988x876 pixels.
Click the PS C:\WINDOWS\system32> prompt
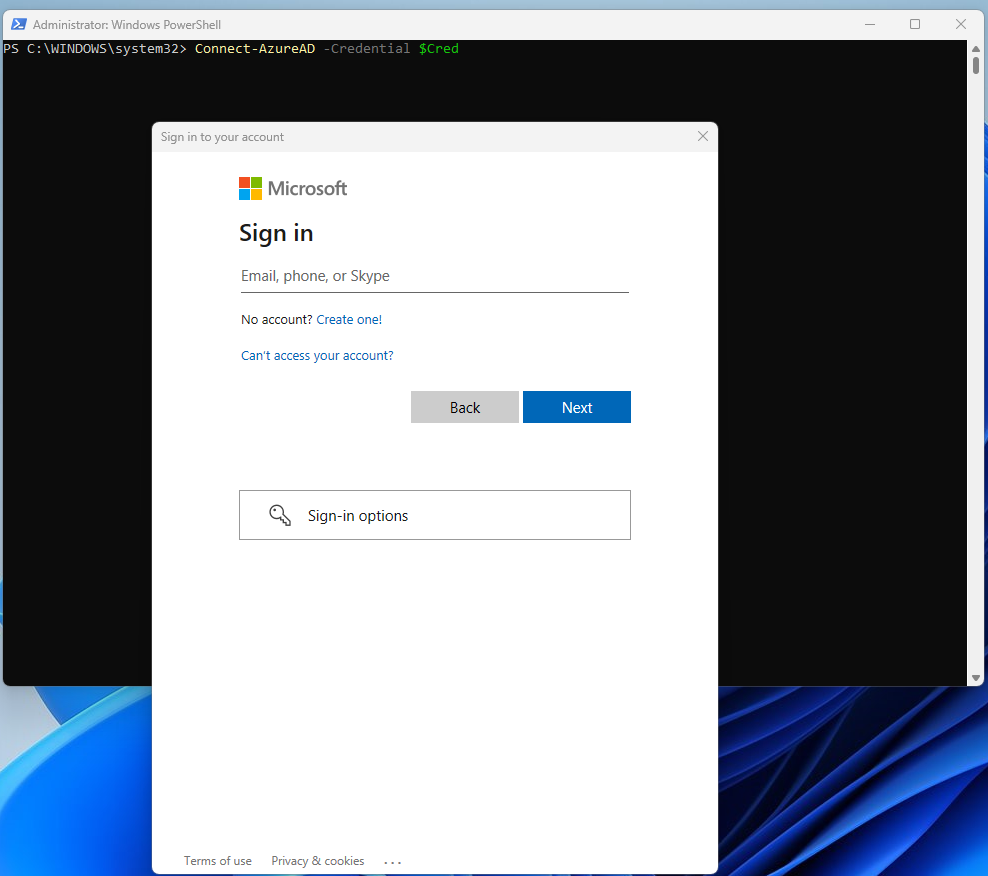point(95,49)
